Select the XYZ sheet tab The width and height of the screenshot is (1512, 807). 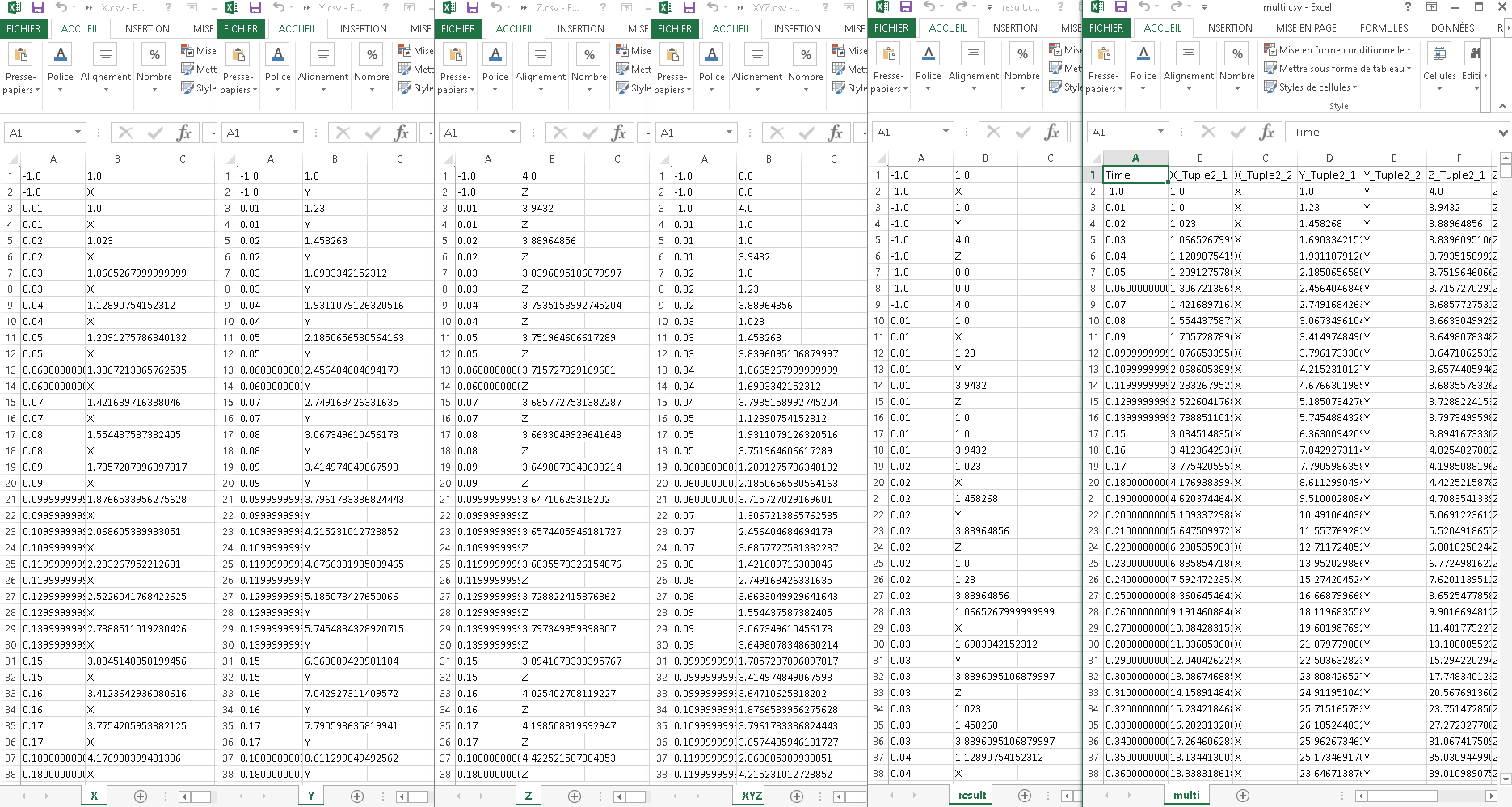pos(752,796)
